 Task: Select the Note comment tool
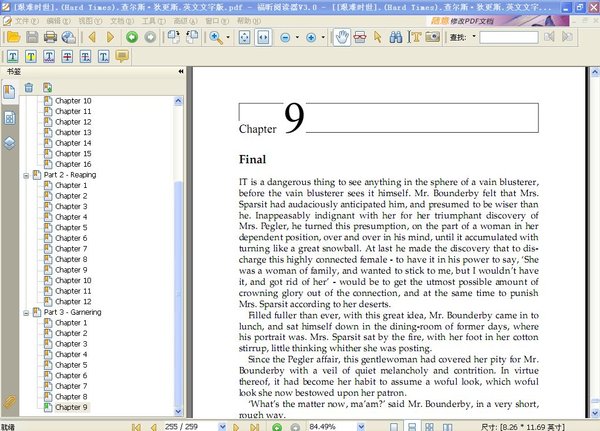[122, 57]
